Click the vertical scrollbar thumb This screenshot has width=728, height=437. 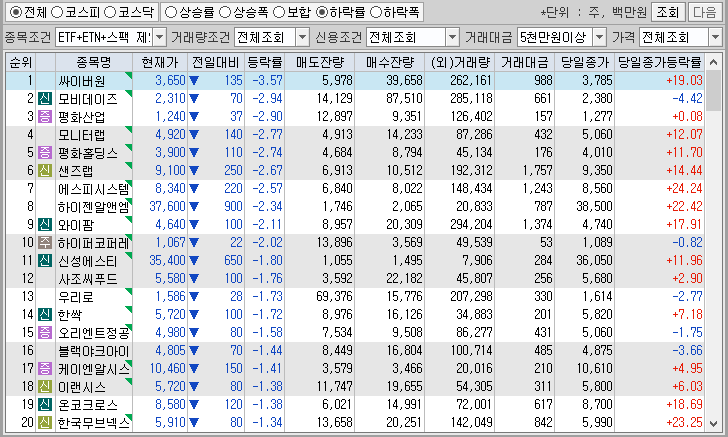click(x=713, y=91)
